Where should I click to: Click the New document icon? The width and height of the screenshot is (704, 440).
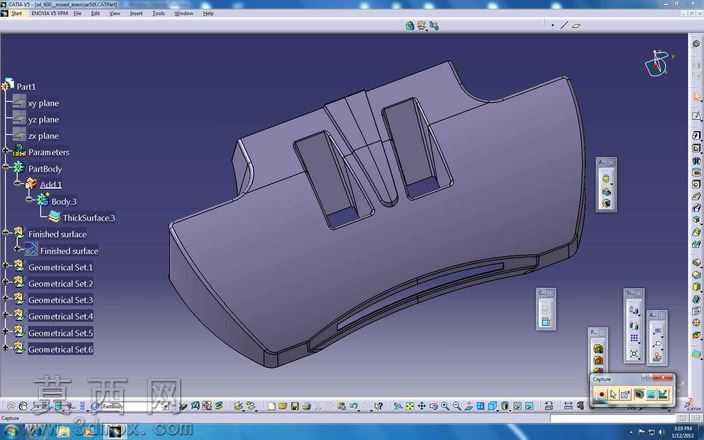click(x=271, y=406)
